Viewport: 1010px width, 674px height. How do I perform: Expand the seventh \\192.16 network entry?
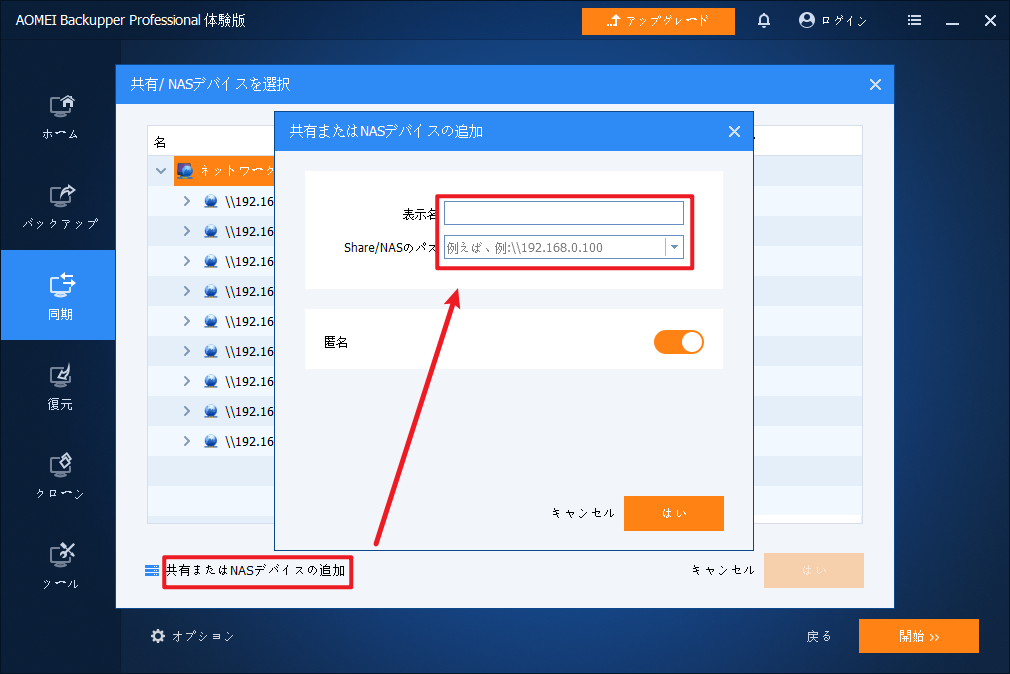coord(187,381)
